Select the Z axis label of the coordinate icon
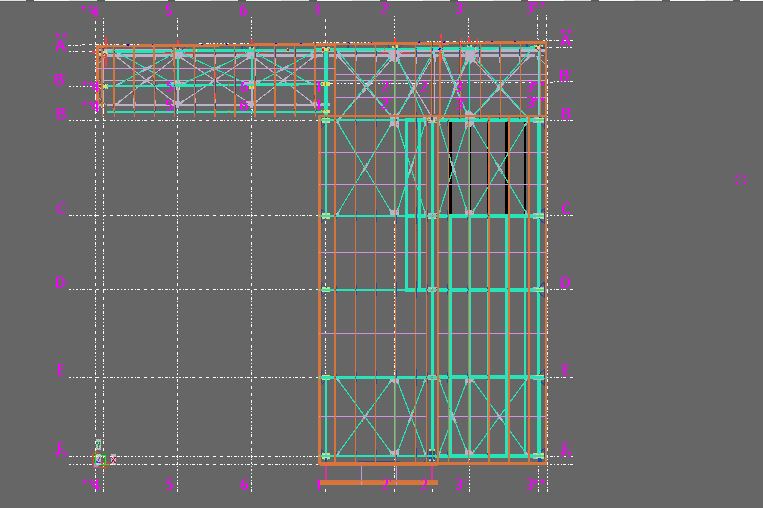Image resolution: width=763 pixels, height=508 pixels. click(99, 445)
